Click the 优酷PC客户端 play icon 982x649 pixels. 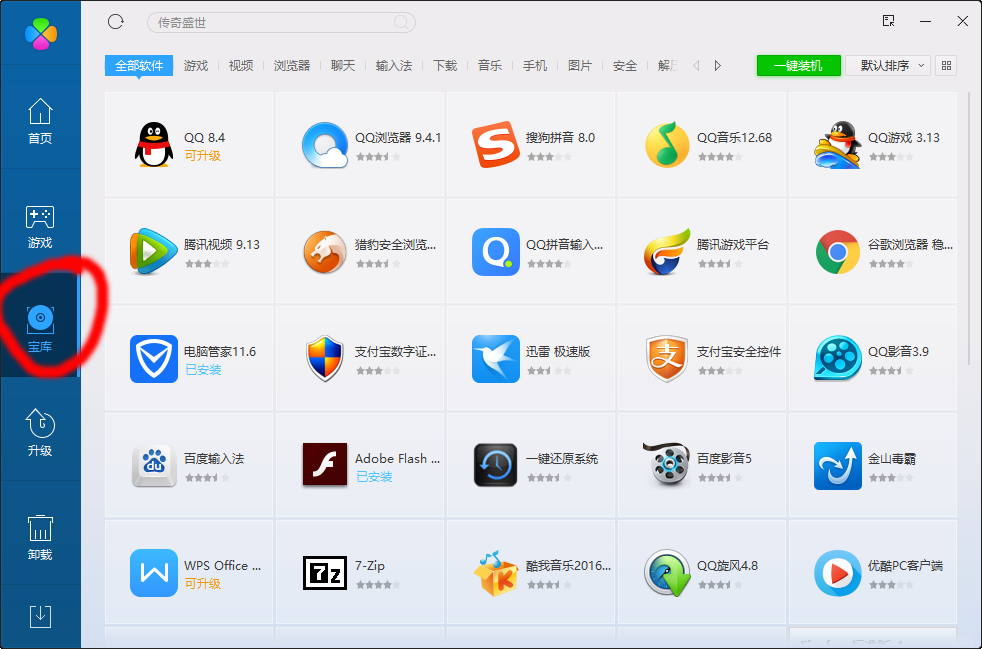coord(837,573)
